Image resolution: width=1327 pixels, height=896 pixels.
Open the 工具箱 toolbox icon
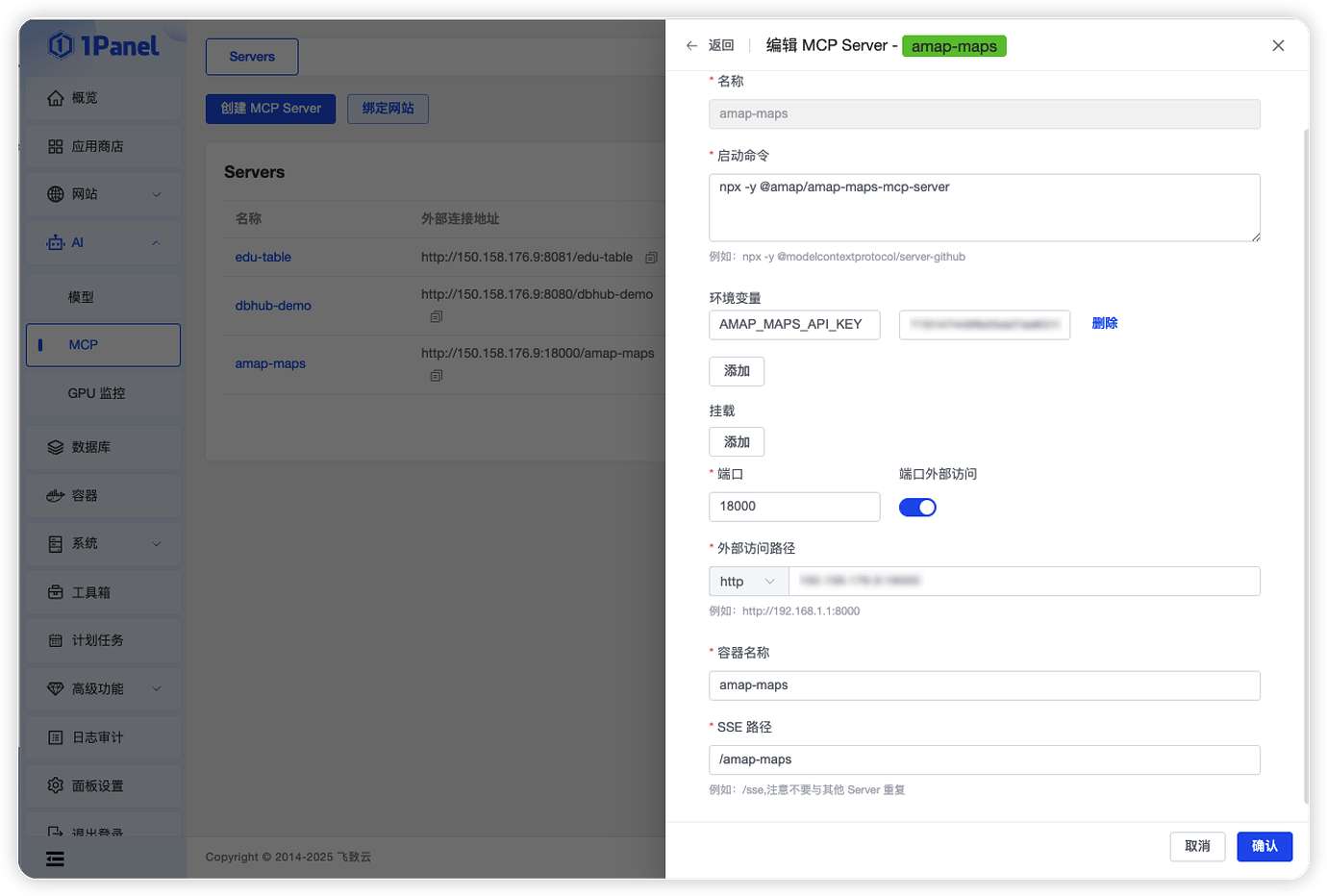[56, 592]
